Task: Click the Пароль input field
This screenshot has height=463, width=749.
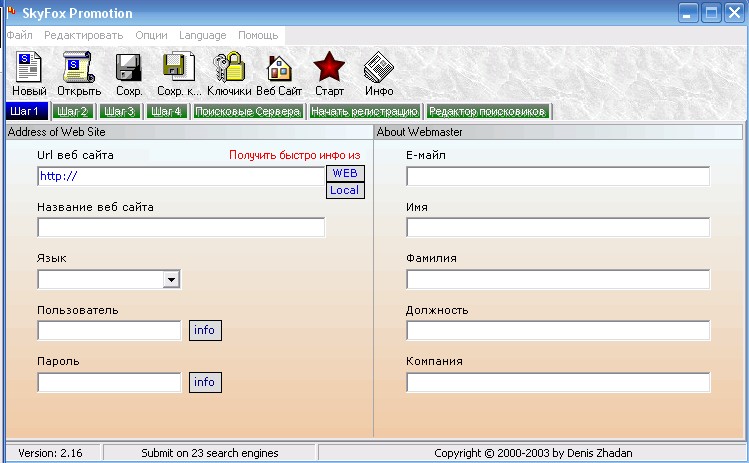Action: [x=109, y=382]
